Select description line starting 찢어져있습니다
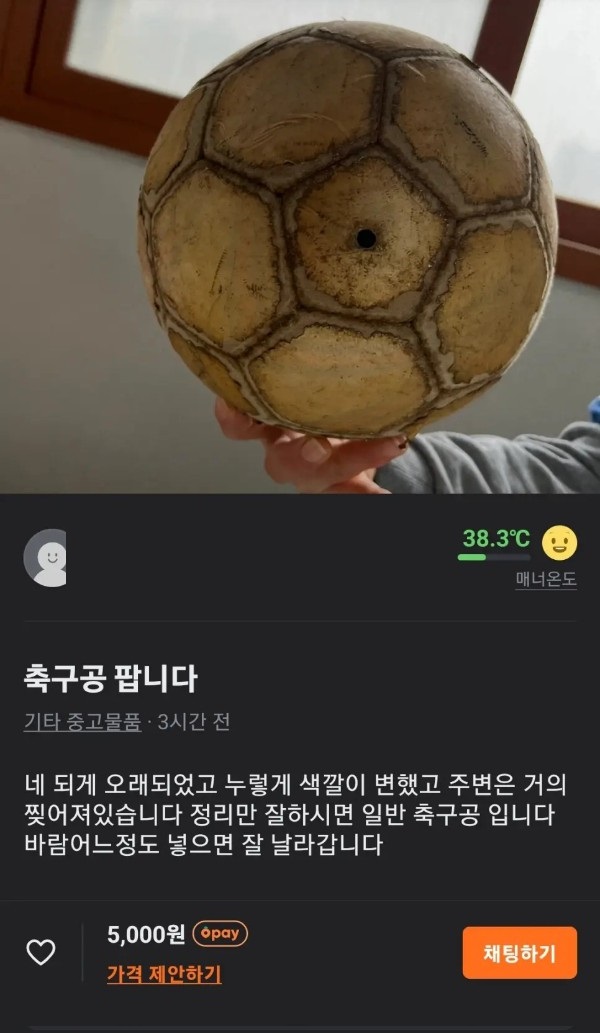The image size is (600, 1033). pos(290,815)
